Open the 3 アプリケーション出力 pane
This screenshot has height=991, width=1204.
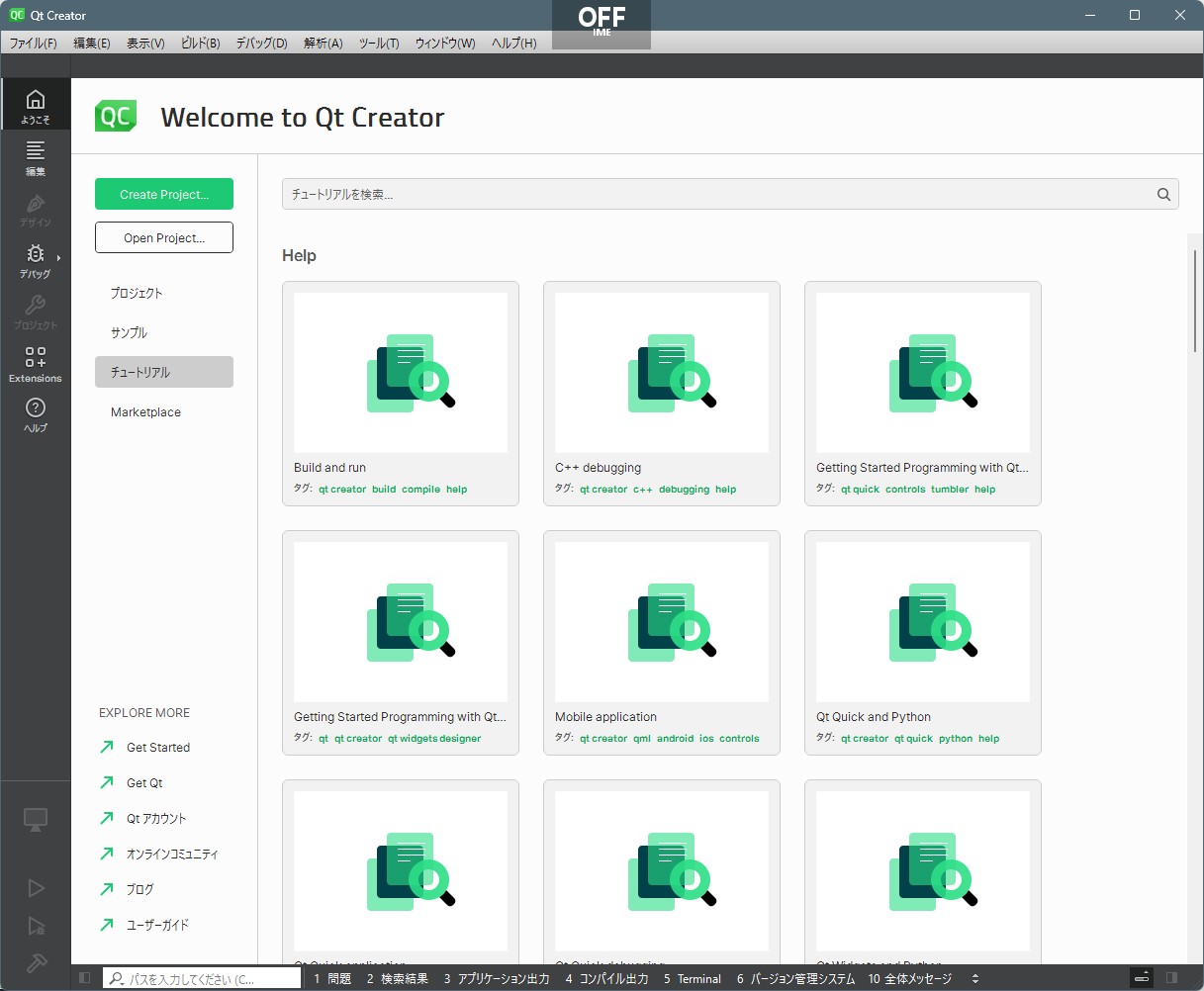[x=497, y=979]
